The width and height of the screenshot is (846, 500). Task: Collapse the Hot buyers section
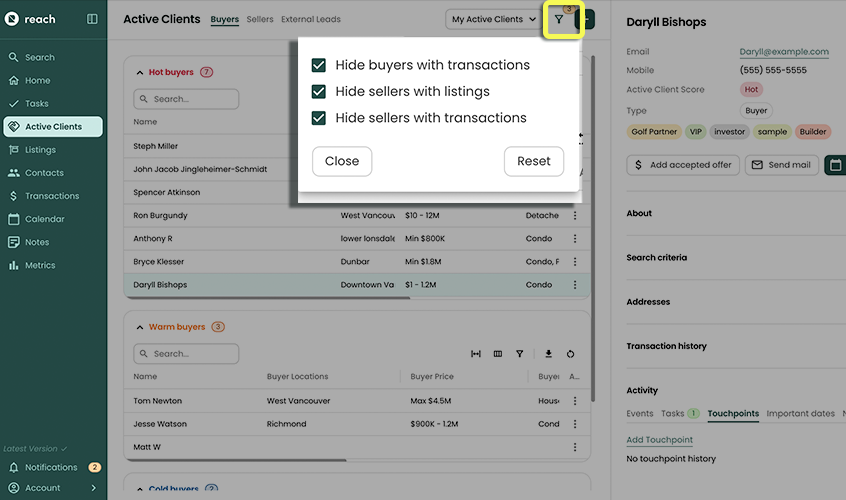[139, 72]
